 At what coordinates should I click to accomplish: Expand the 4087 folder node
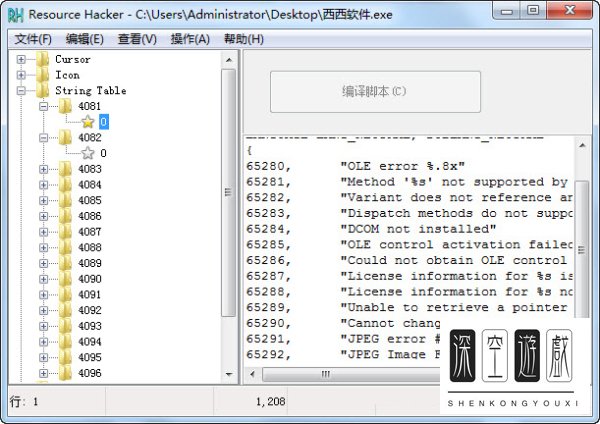[44, 232]
